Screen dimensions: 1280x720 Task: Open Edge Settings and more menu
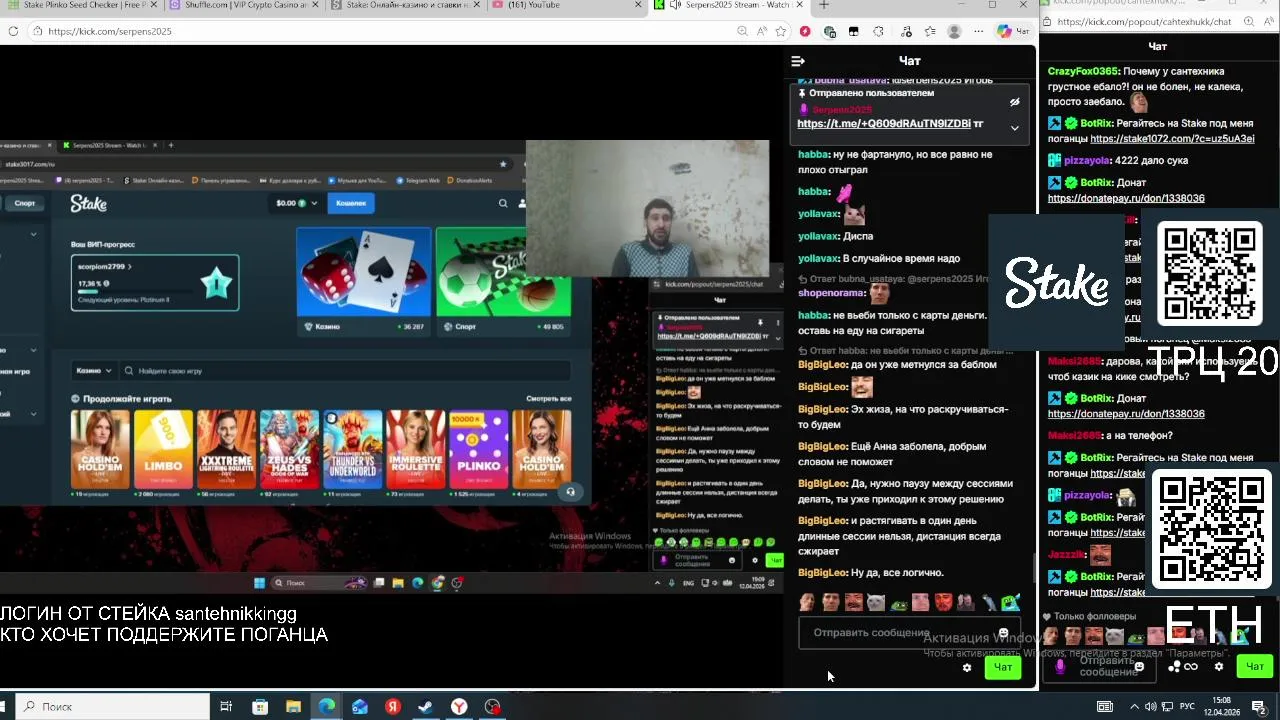[979, 31]
